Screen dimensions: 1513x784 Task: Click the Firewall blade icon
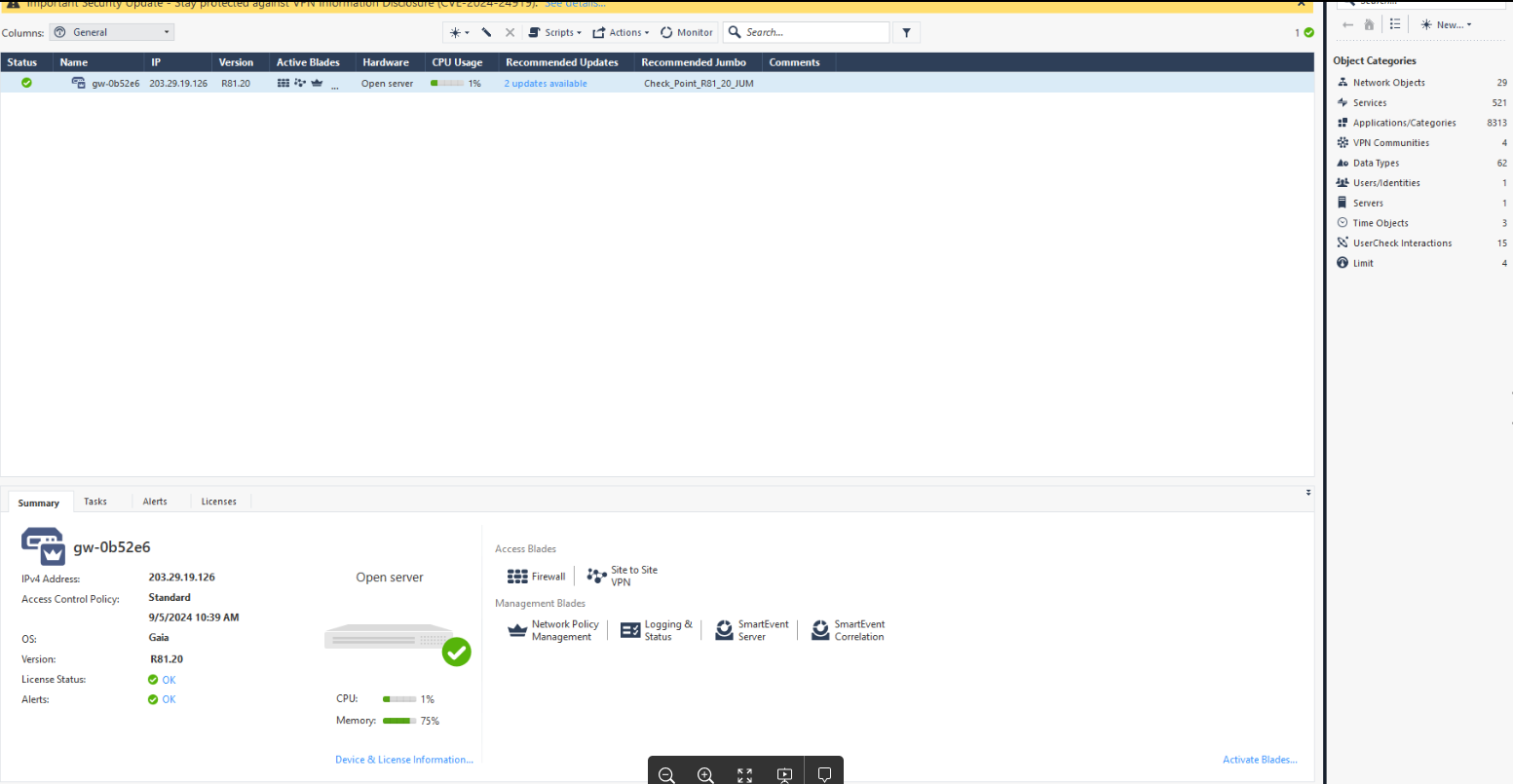pos(517,577)
